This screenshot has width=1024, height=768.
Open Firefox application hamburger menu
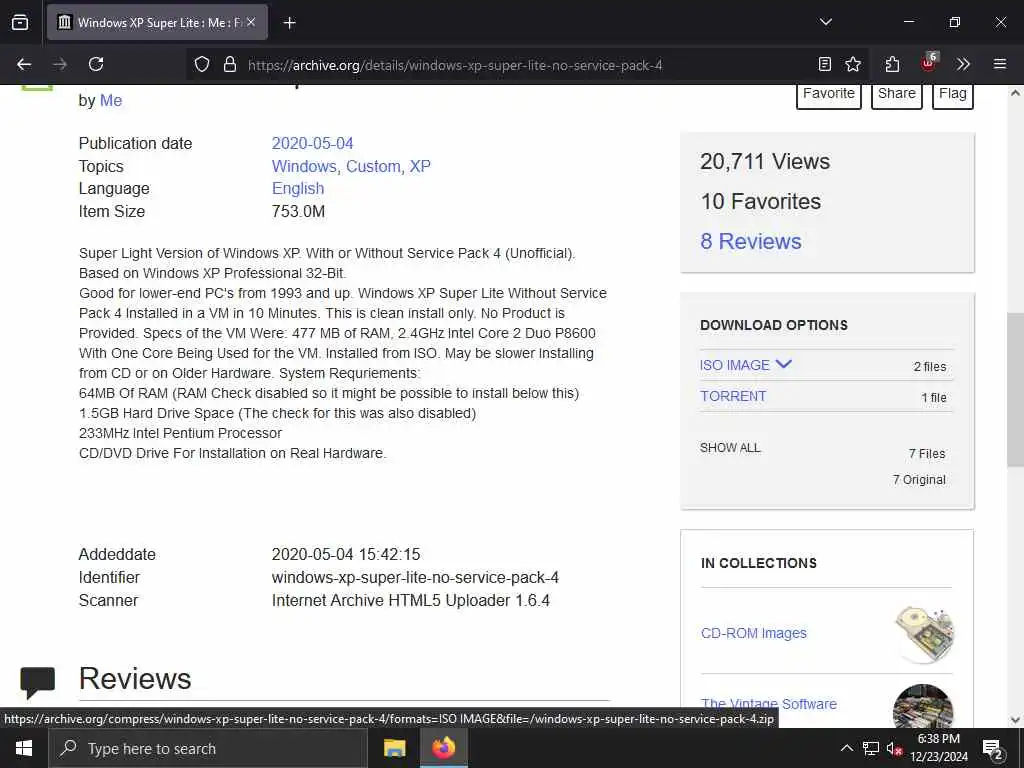pos(1000,64)
